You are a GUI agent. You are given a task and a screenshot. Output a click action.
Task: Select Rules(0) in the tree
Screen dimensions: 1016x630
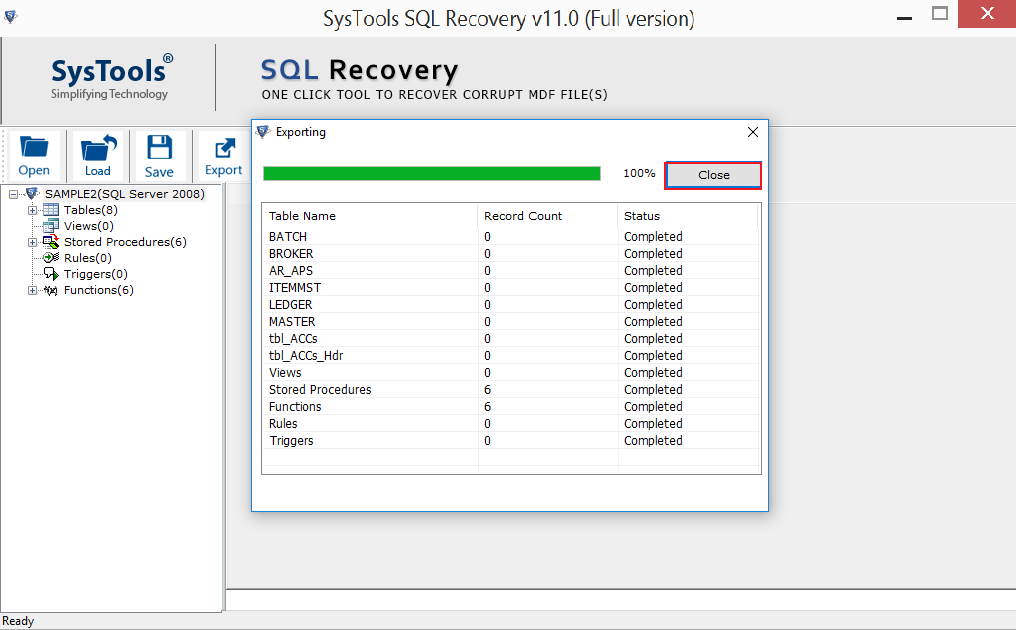tap(87, 258)
